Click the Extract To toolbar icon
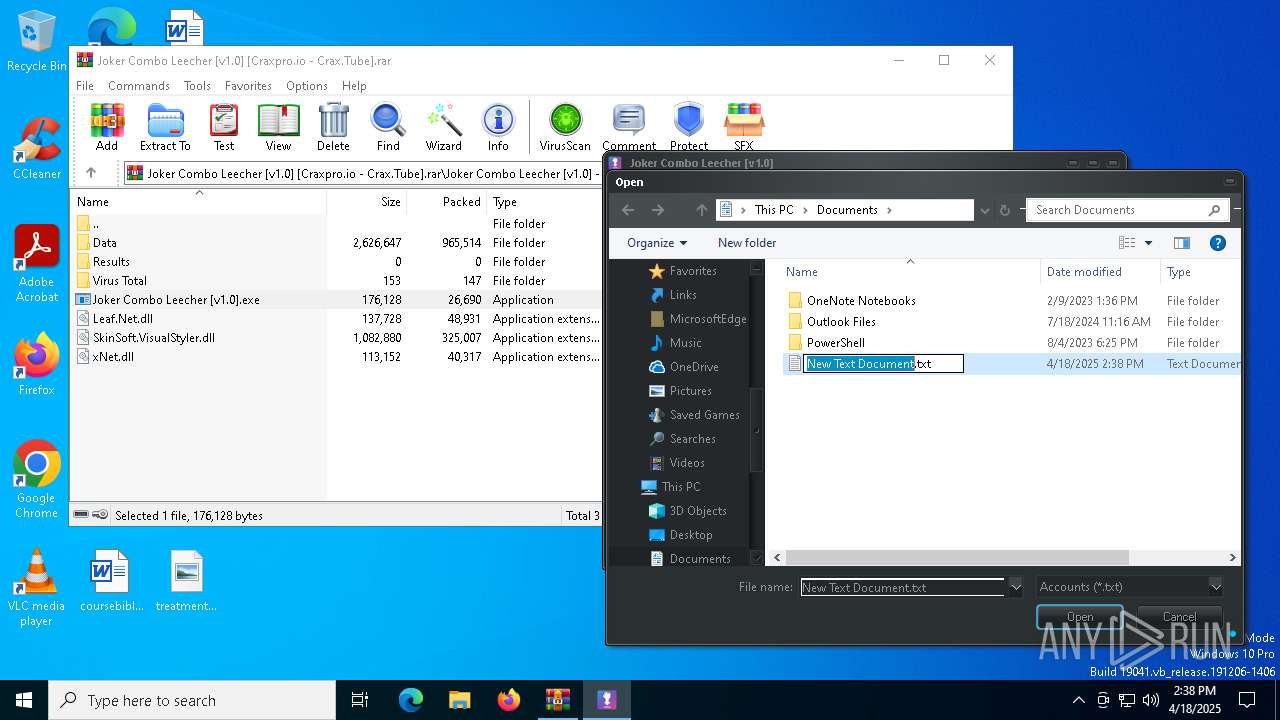 pos(165,126)
